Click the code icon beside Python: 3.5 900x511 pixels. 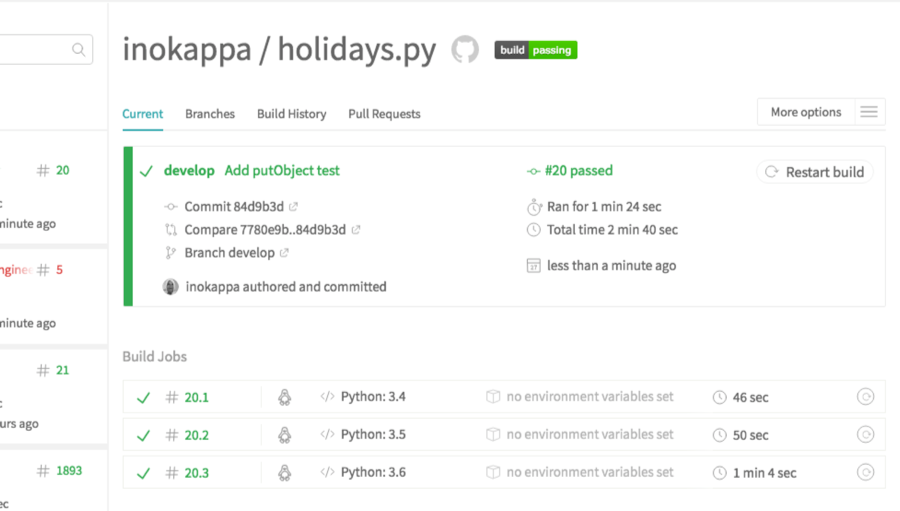point(327,434)
